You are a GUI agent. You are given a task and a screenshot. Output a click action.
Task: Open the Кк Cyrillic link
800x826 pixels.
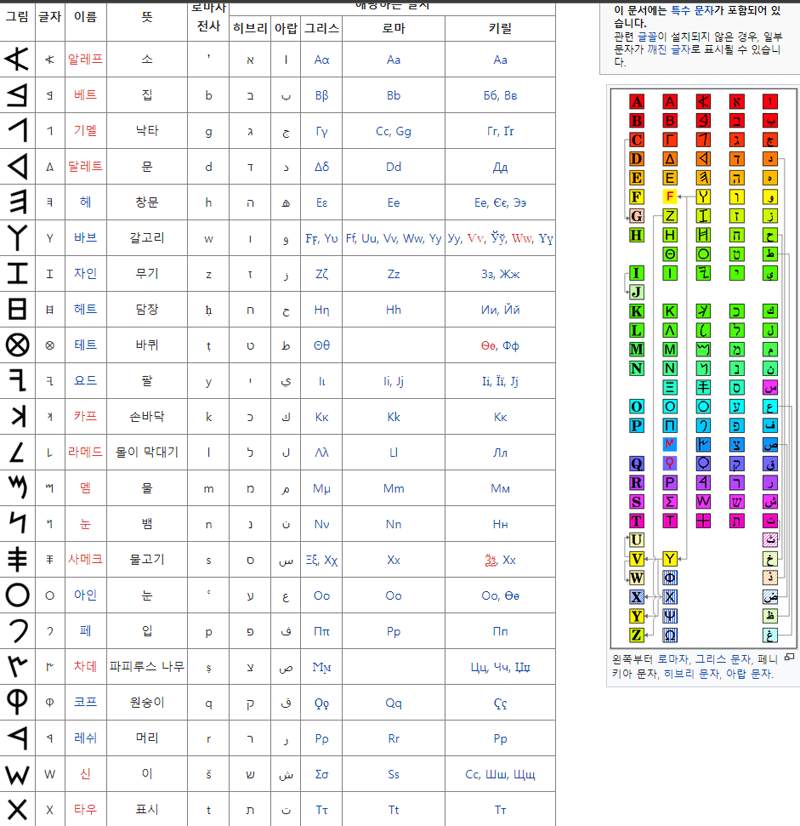click(x=500, y=417)
